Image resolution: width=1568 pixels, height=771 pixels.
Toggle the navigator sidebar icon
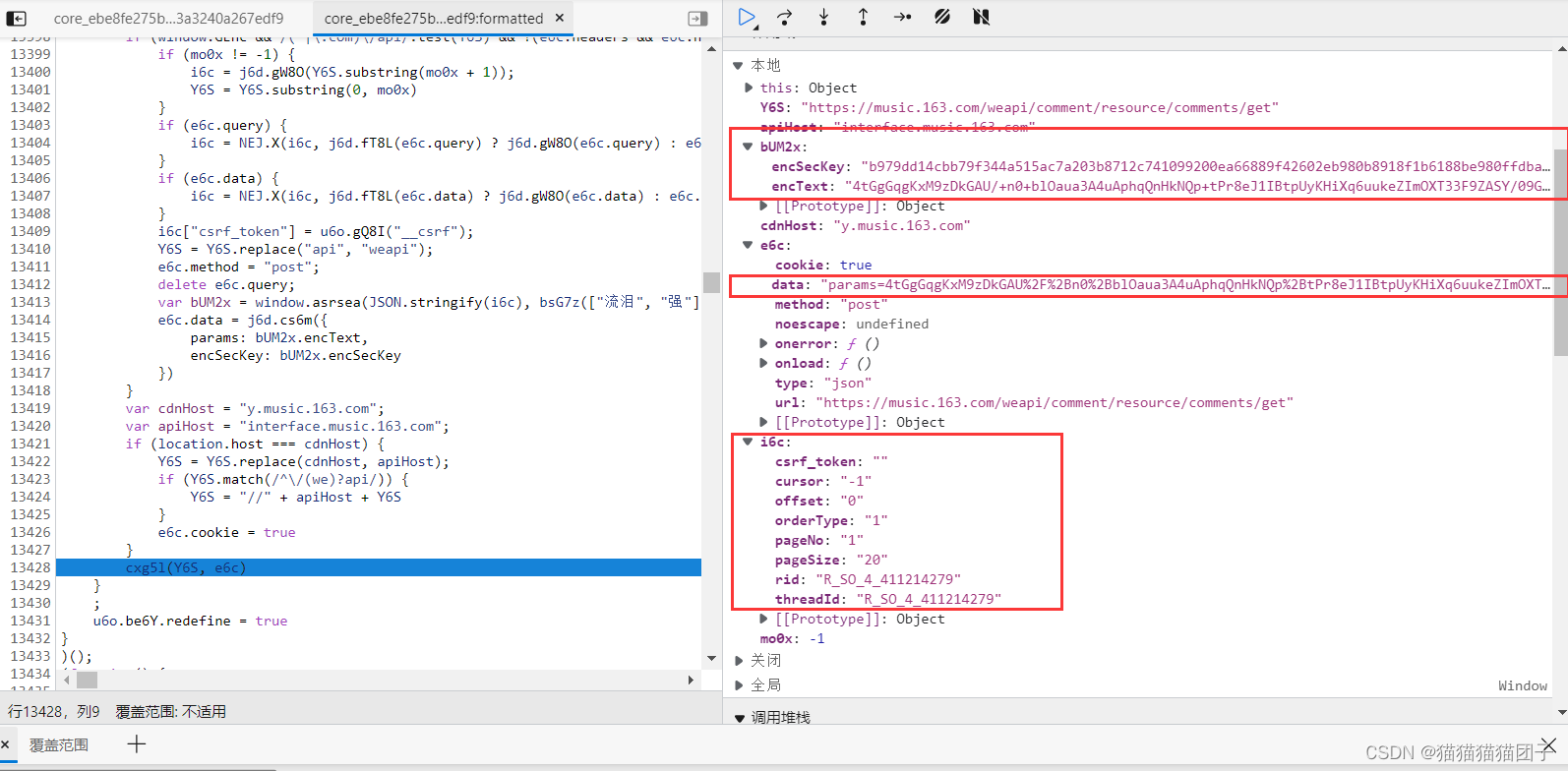point(17,18)
